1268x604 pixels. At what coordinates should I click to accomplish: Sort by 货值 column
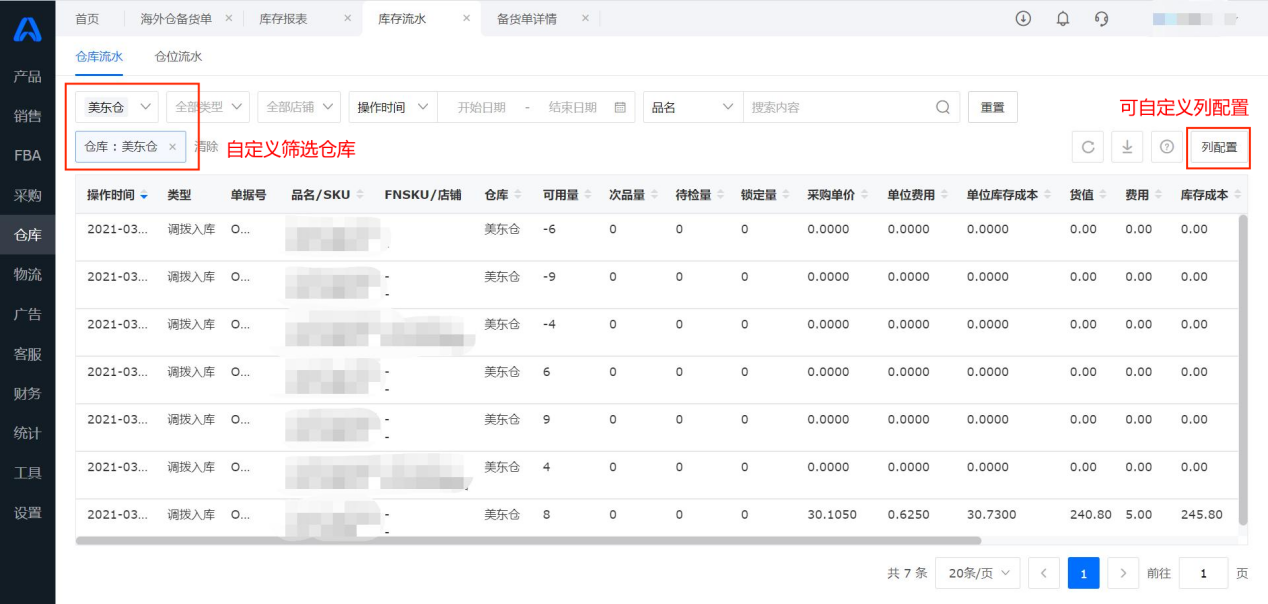coord(1104,195)
